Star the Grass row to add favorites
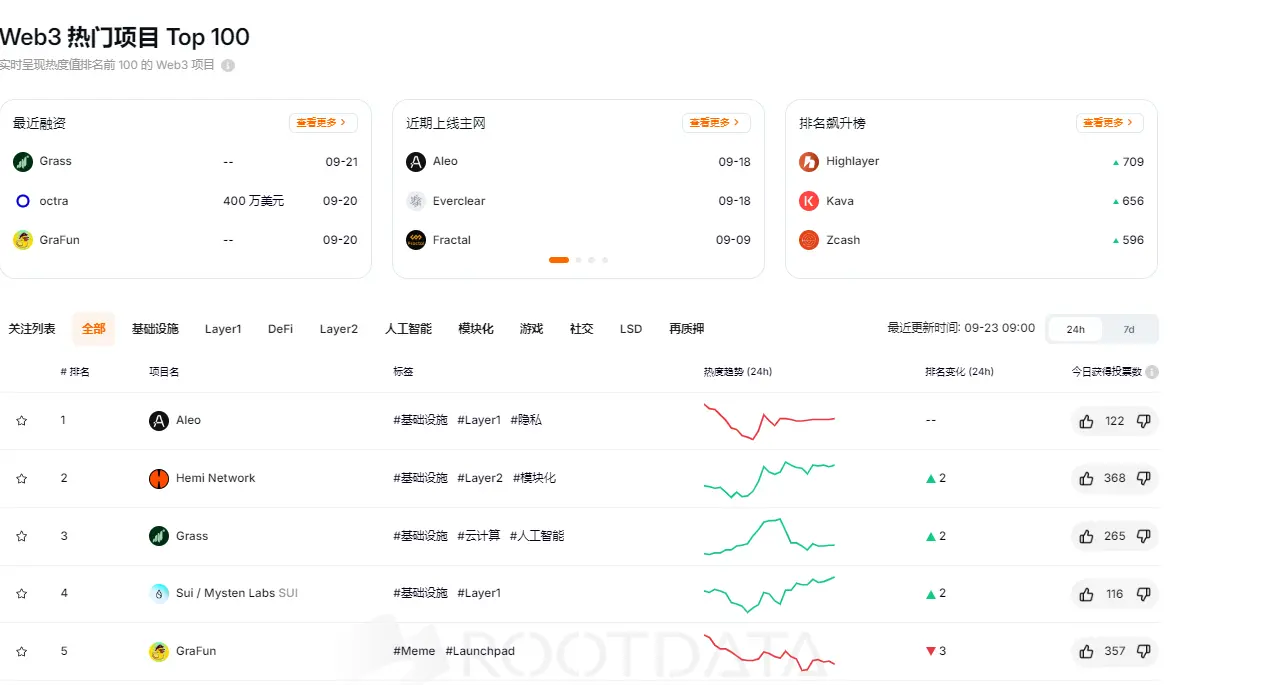This screenshot has height=685, width=1270. click(21, 535)
